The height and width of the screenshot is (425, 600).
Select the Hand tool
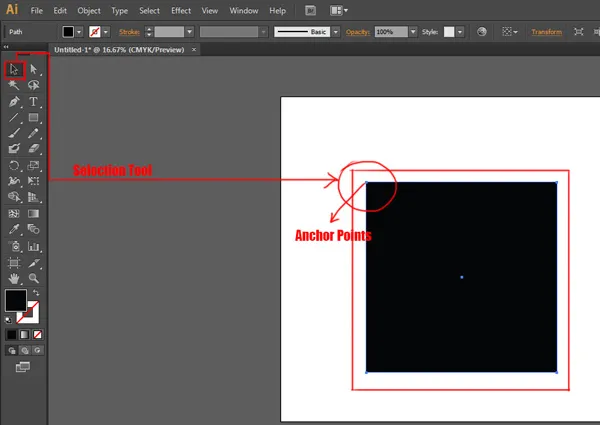[x=14, y=278]
